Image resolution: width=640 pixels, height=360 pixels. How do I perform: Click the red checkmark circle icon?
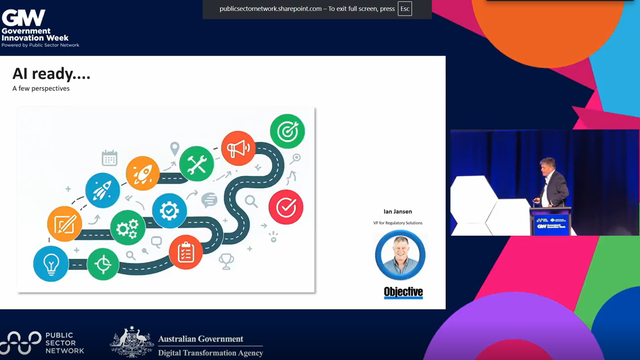coord(286,207)
